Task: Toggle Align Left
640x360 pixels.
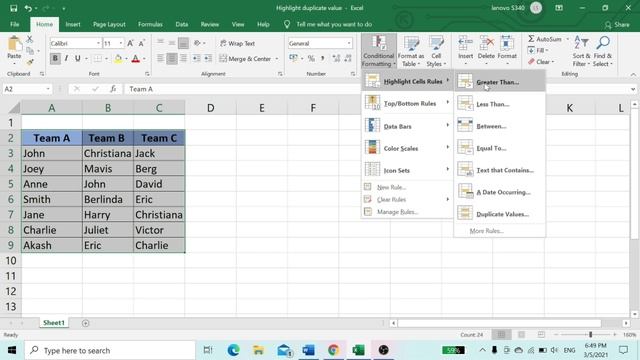Action: [x=160, y=59]
